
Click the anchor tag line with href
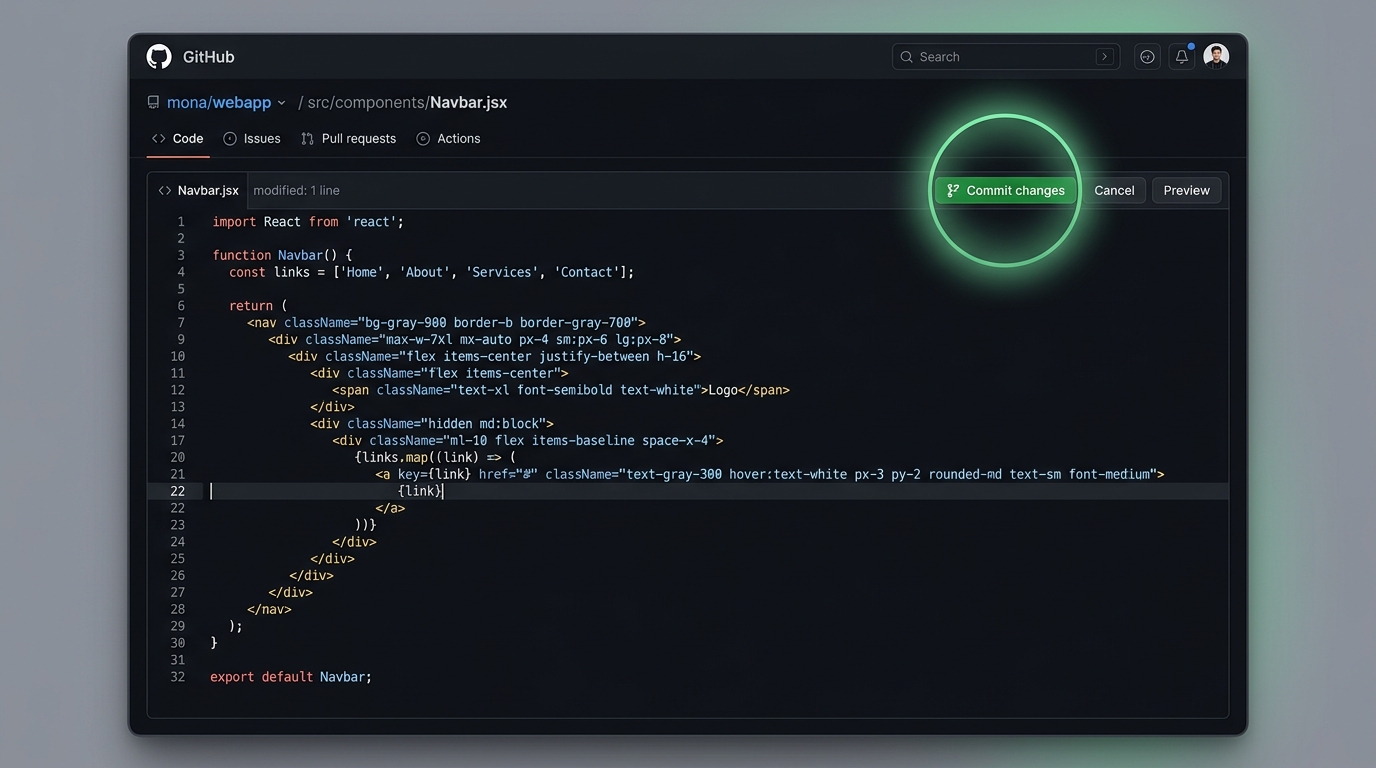[770, 474]
